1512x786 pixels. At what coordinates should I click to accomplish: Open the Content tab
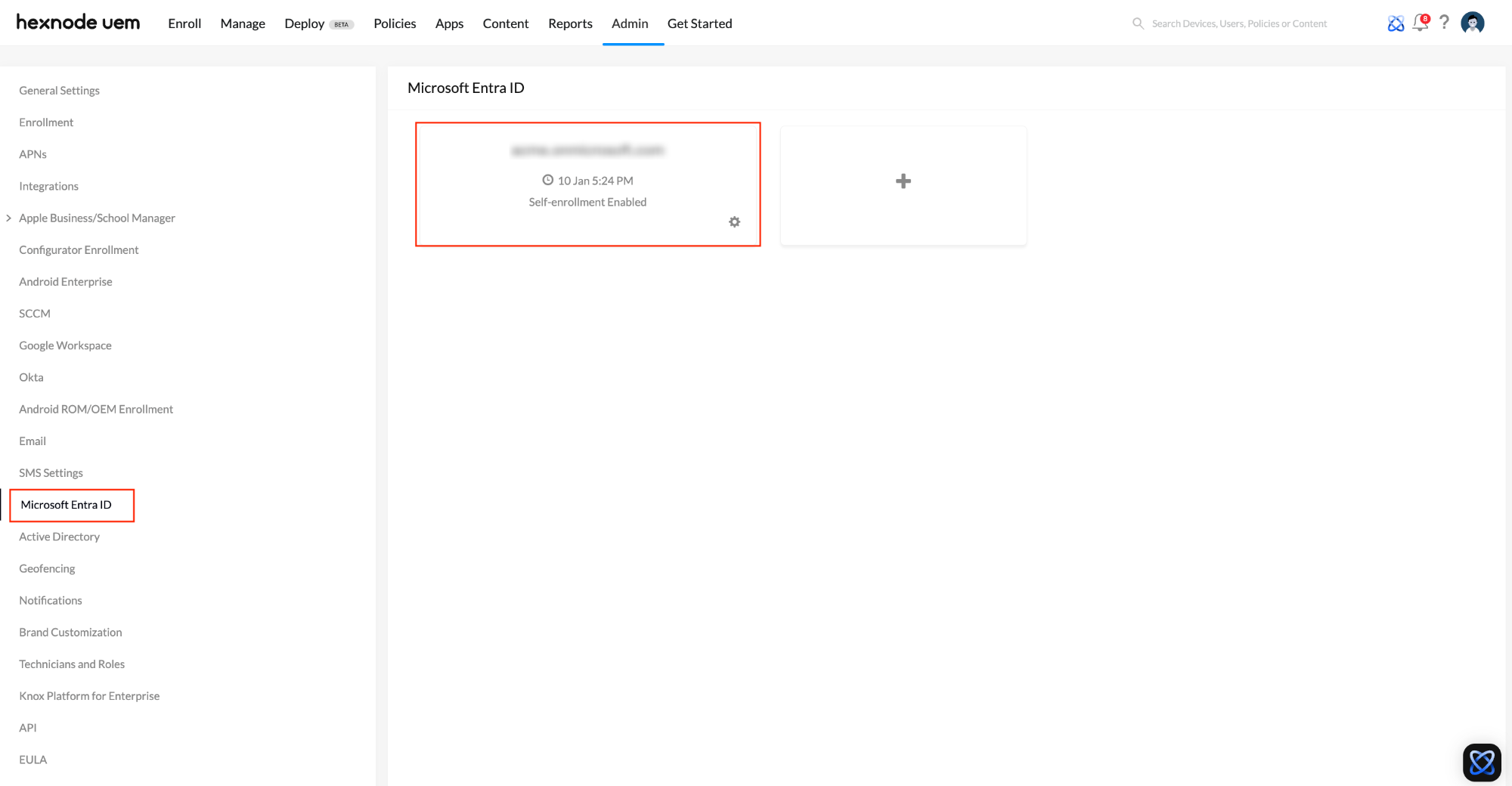coord(506,23)
